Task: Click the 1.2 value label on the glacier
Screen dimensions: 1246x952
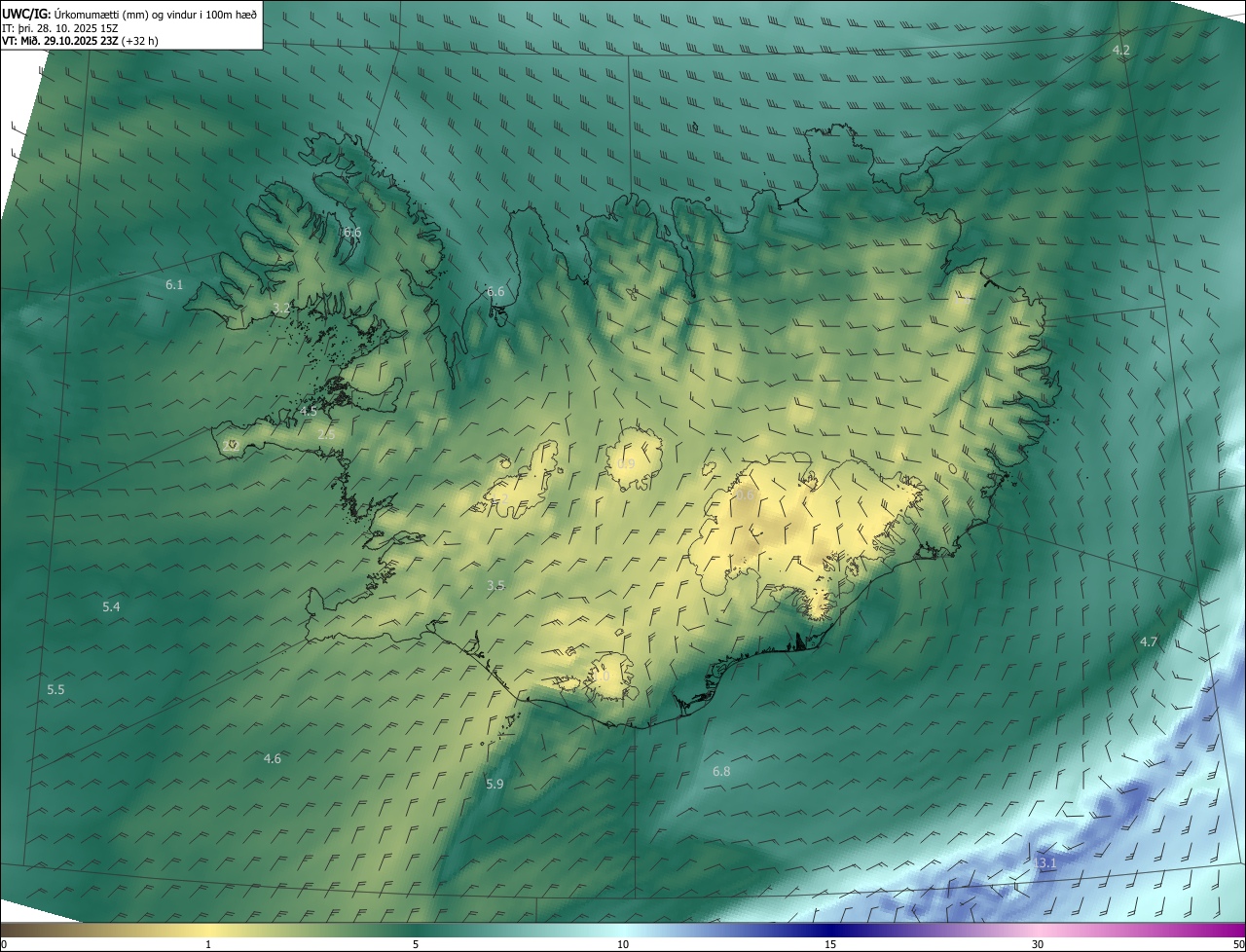Action: pos(499,497)
